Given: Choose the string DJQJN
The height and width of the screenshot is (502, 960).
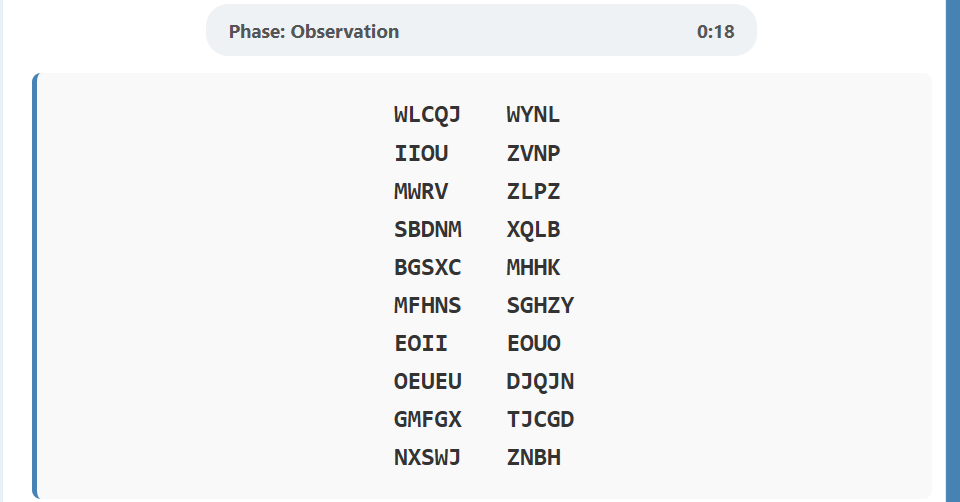Looking at the screenshot, I should (540, 382).
